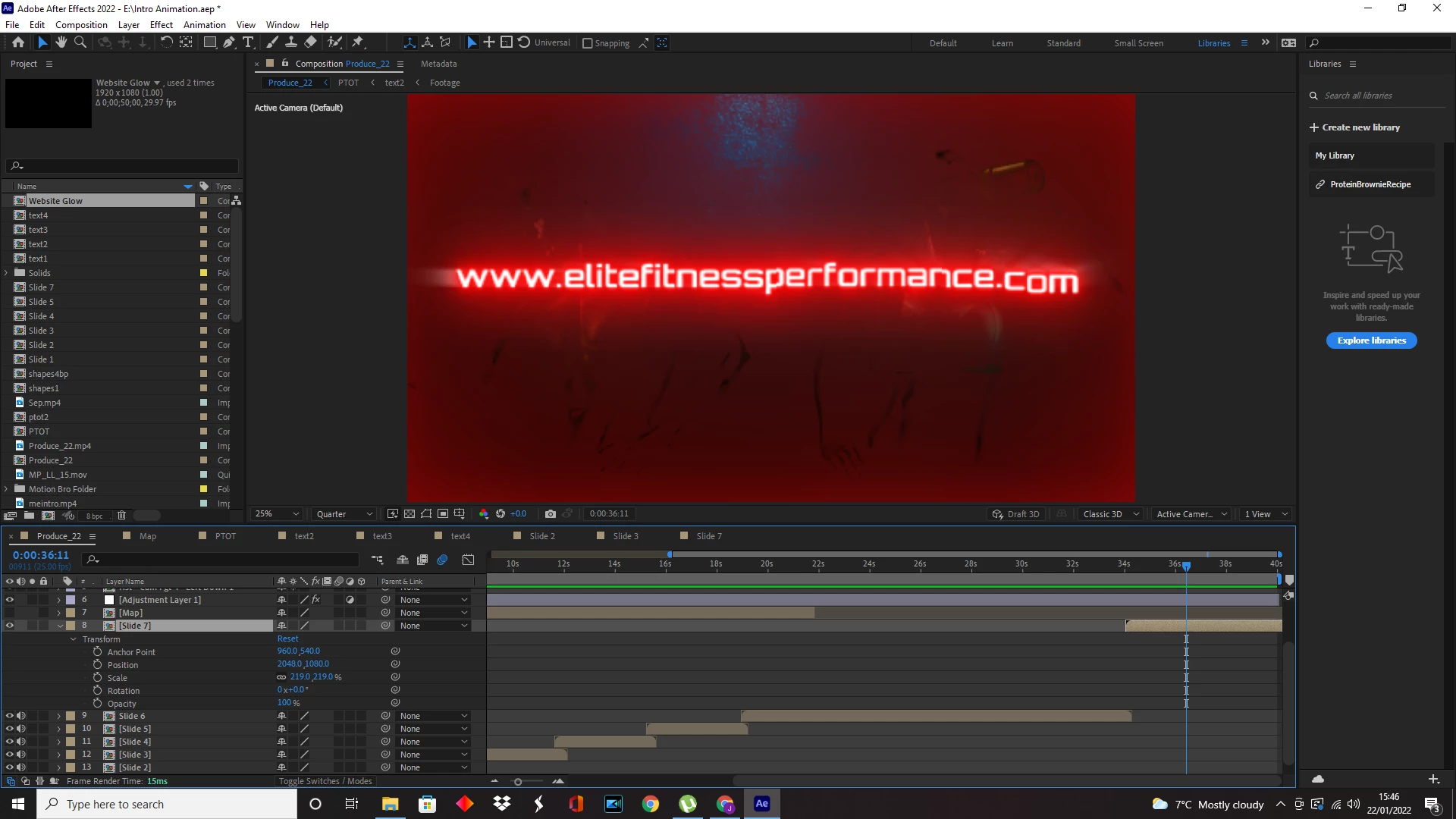The width and height of the screenshot is (1456, 819).
Task: Click the timeline zoom slider
Action: click(518, 781)
